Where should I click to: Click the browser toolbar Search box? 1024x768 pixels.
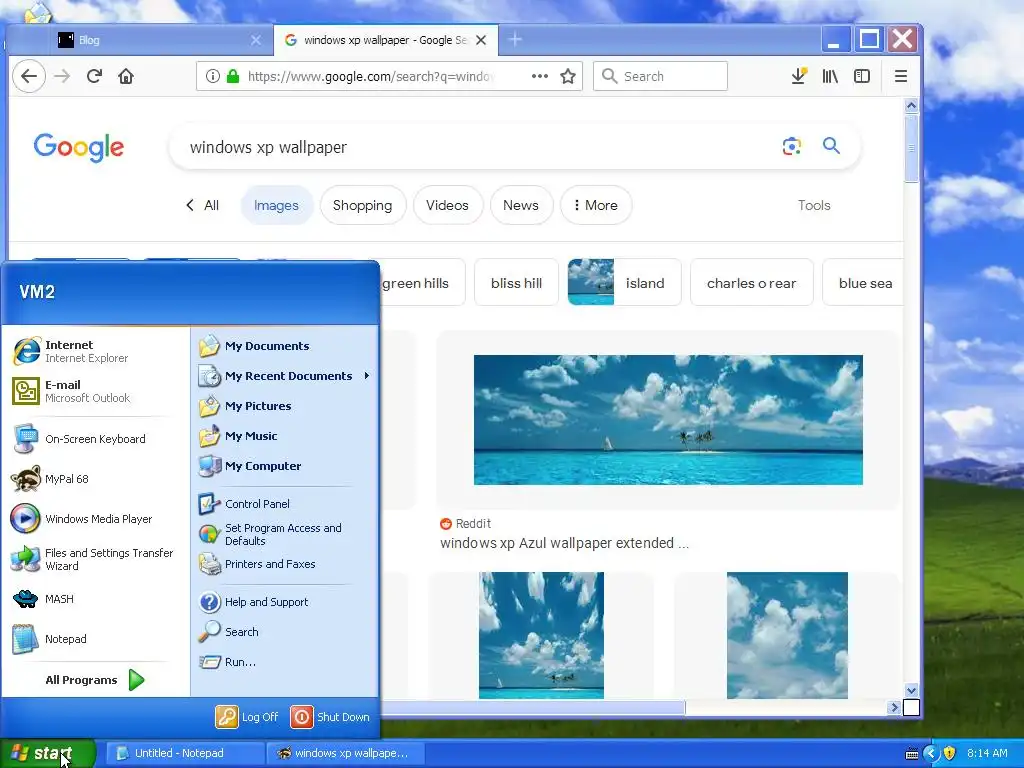(660, 76)
